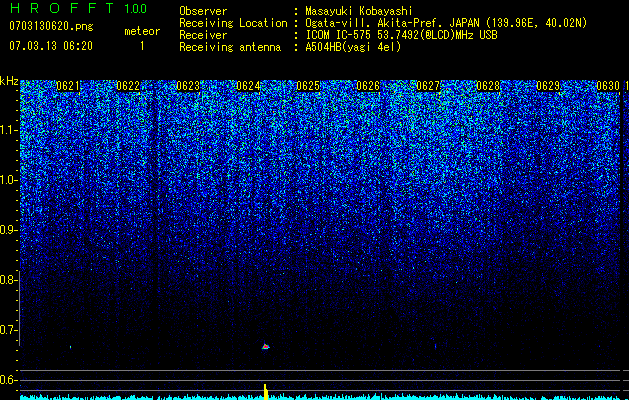
Task: Click the red meteor echo blip
Action: click(266, 346)
